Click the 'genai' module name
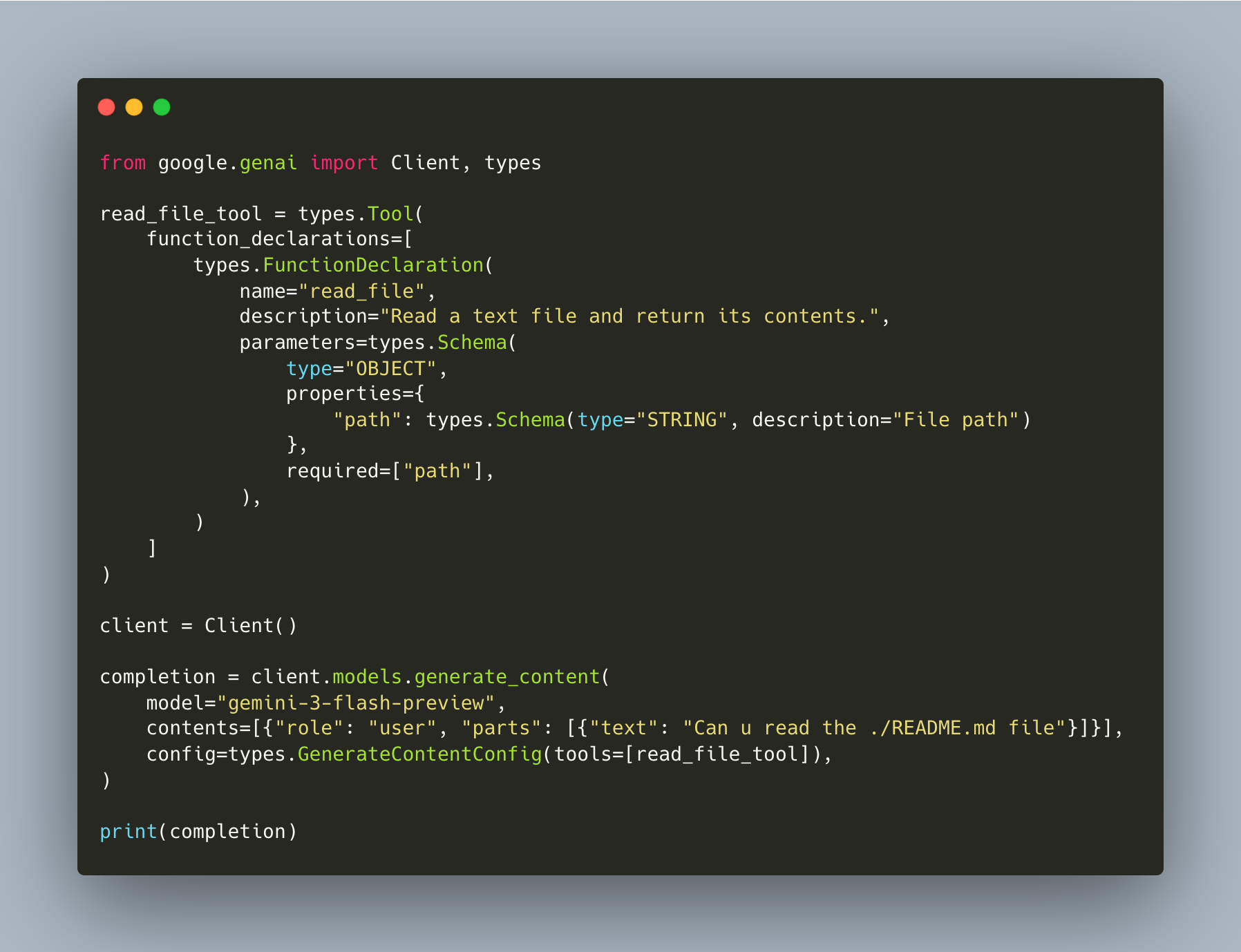 click(268, 163)
